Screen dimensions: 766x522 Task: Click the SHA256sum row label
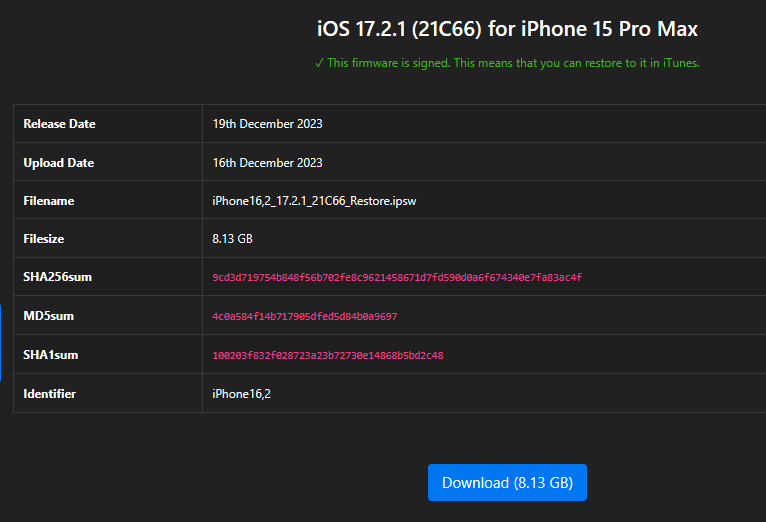(58, 277)
